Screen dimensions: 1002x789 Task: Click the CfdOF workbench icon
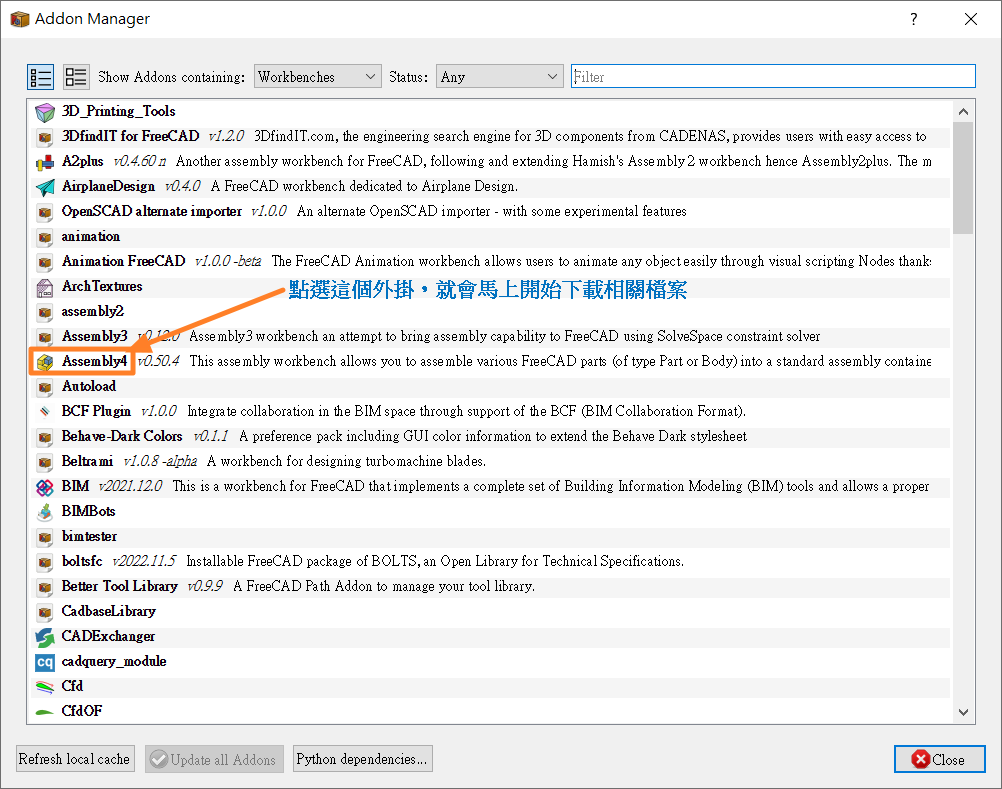tap(45, 712)
